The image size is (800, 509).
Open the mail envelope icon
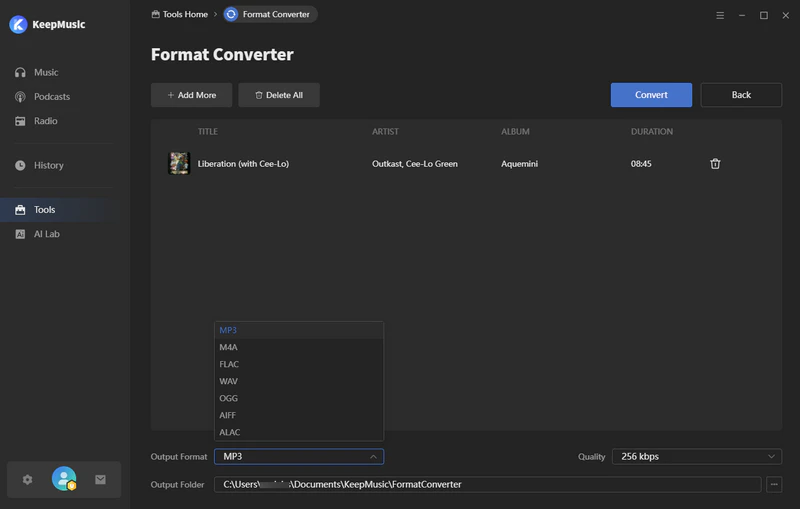point(101,479)
